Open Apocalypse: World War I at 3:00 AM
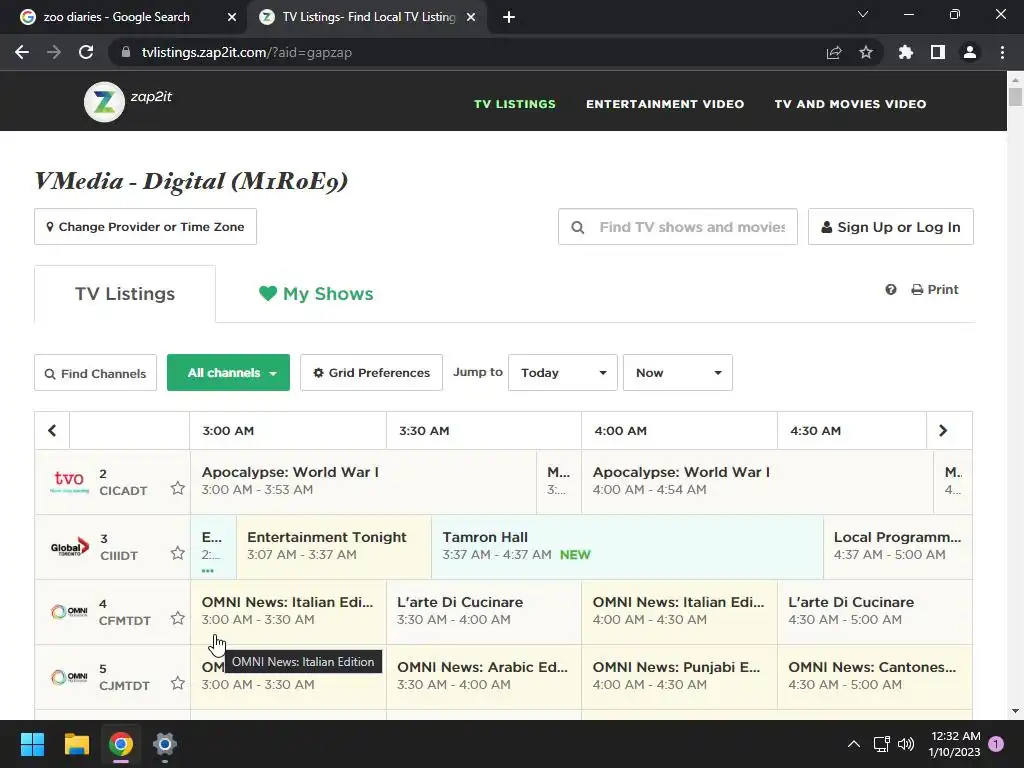This screenshot has width=1024, height=768. 363,481
